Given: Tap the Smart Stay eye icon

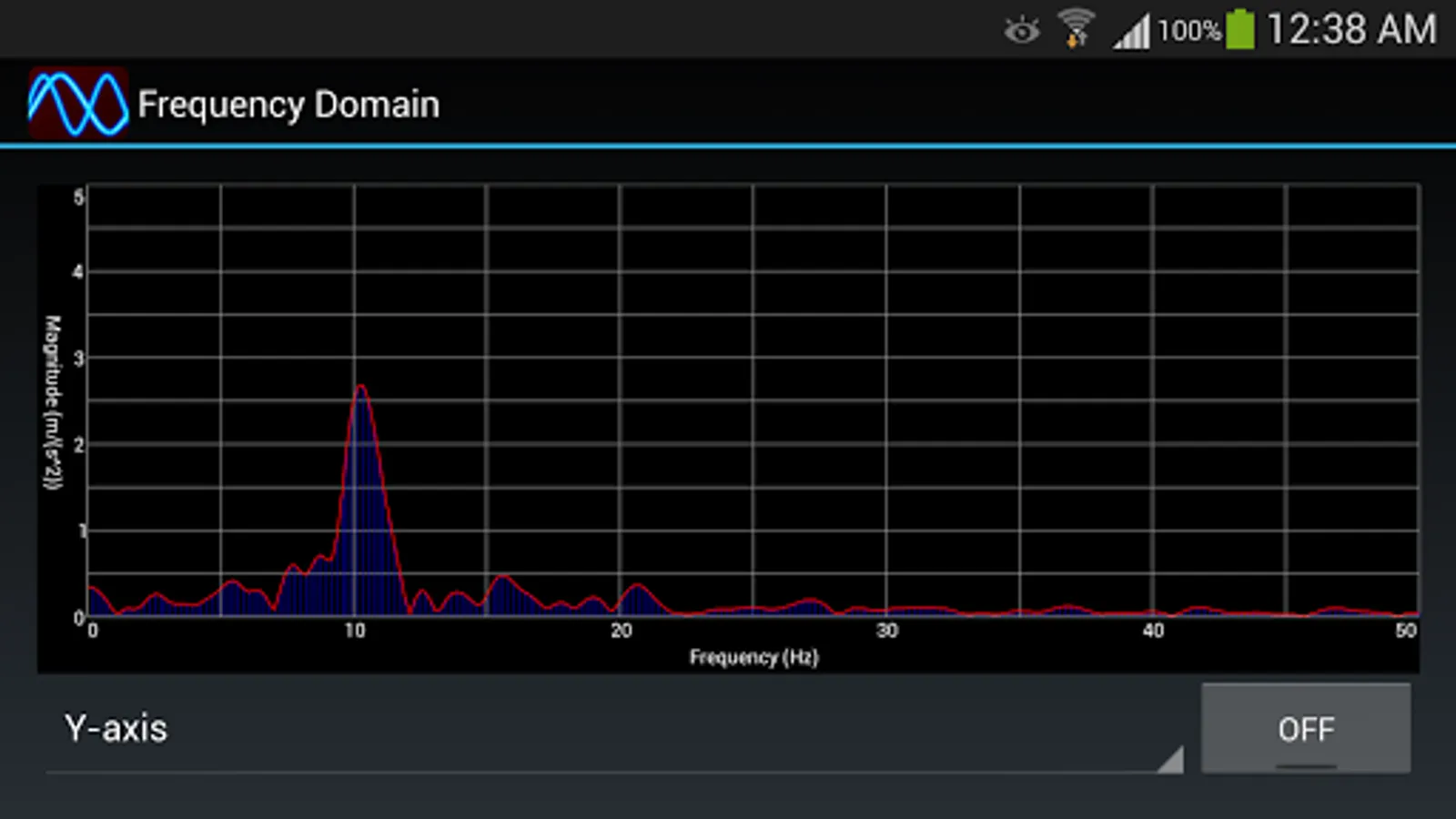Looking at the screenshot, I should 1022,30.
